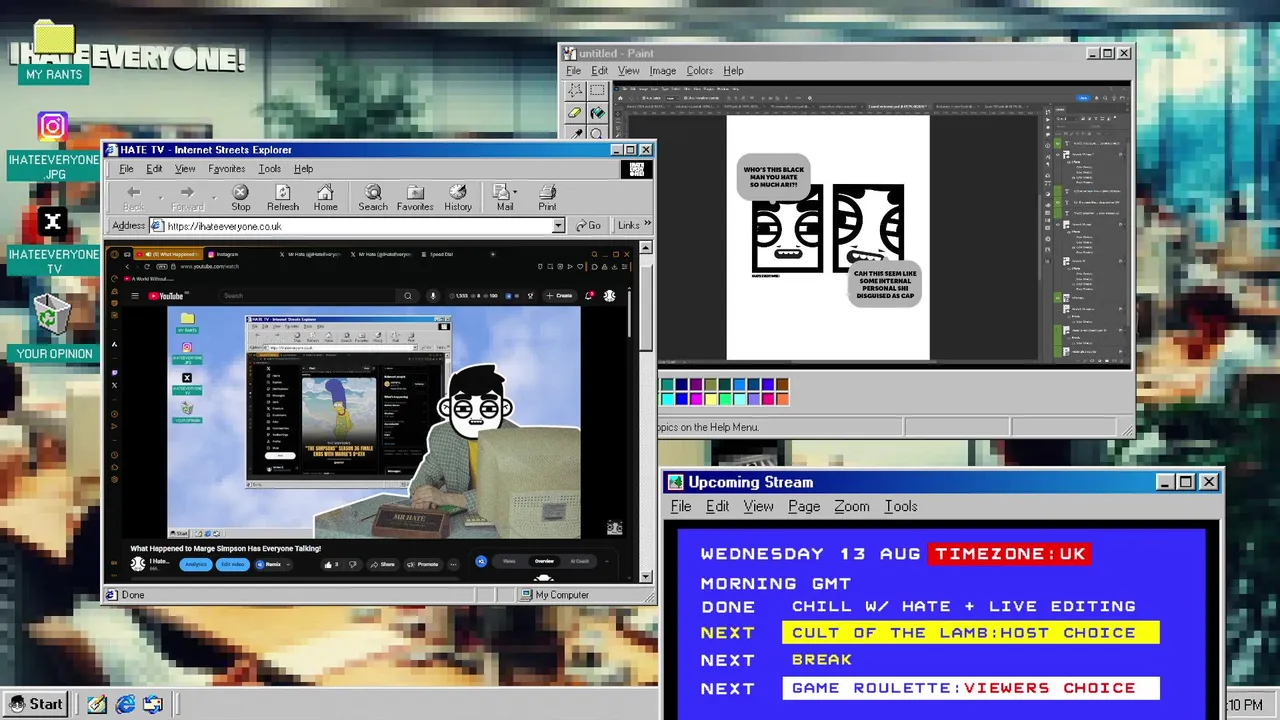The width and height of the screenshot is (1280, 720).
Task: Click the Start button on the taskbar
Action: 36,704
